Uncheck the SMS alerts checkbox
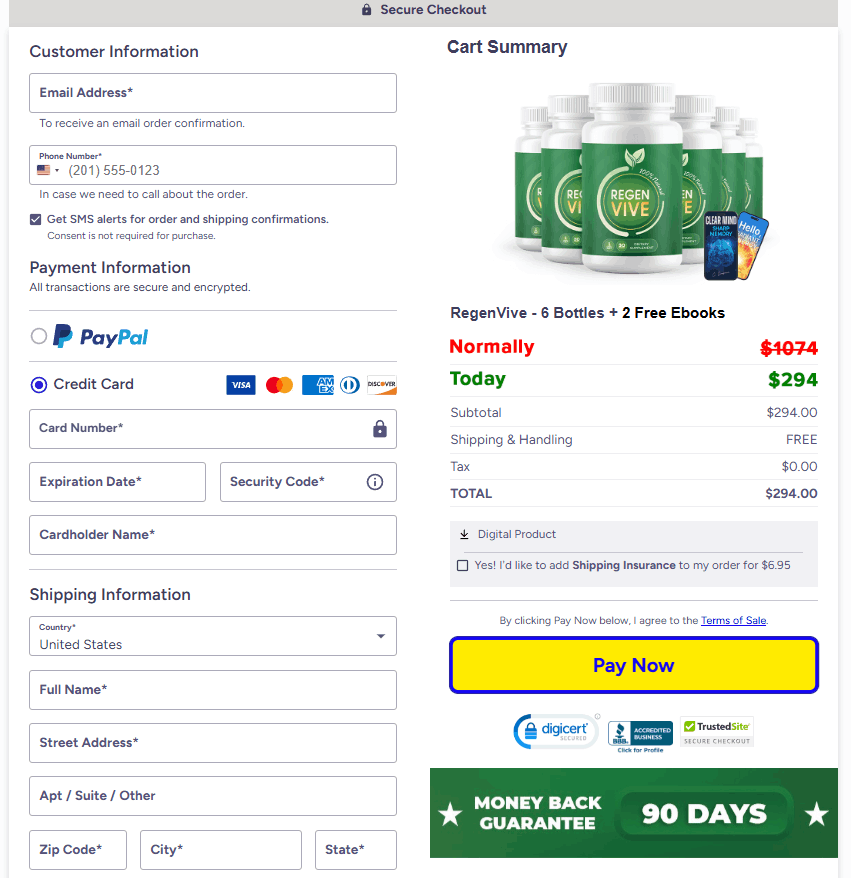Image resolution: width=851 pixels, height=878 pixels. coord(36,219)
